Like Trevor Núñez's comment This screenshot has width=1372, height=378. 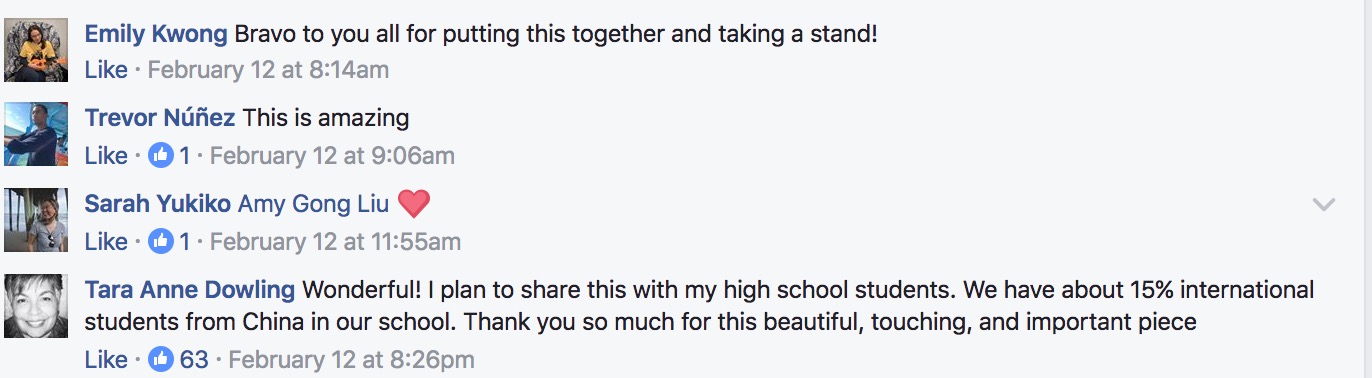(106, 156)
